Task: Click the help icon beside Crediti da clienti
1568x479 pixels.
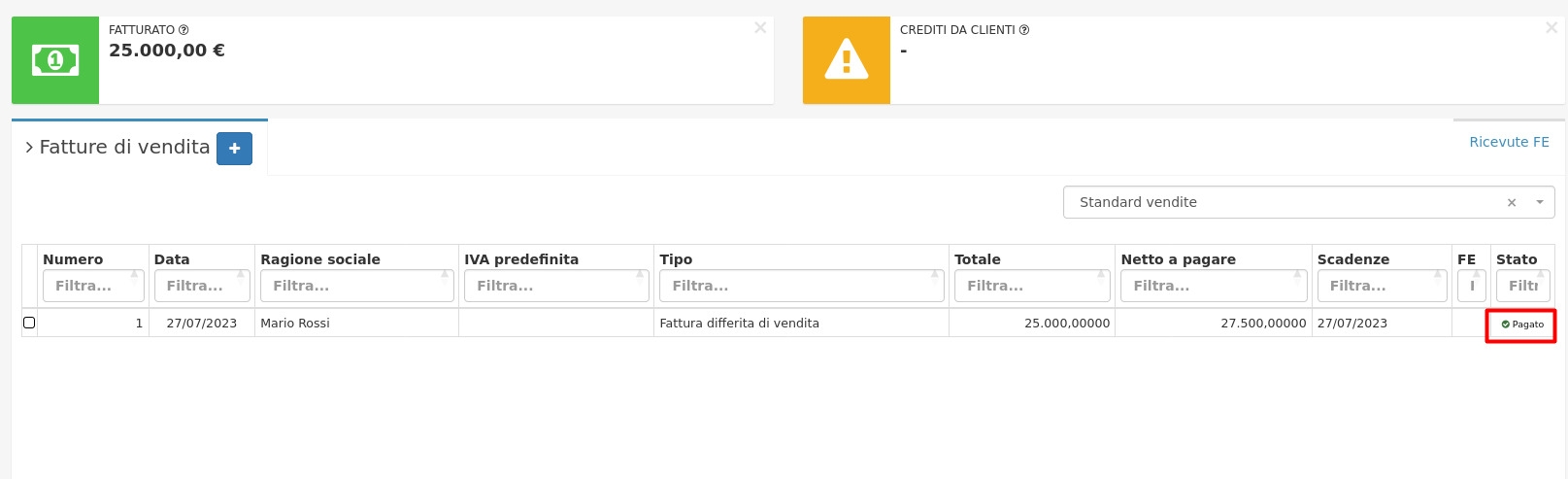Action: pos(1024,30)
